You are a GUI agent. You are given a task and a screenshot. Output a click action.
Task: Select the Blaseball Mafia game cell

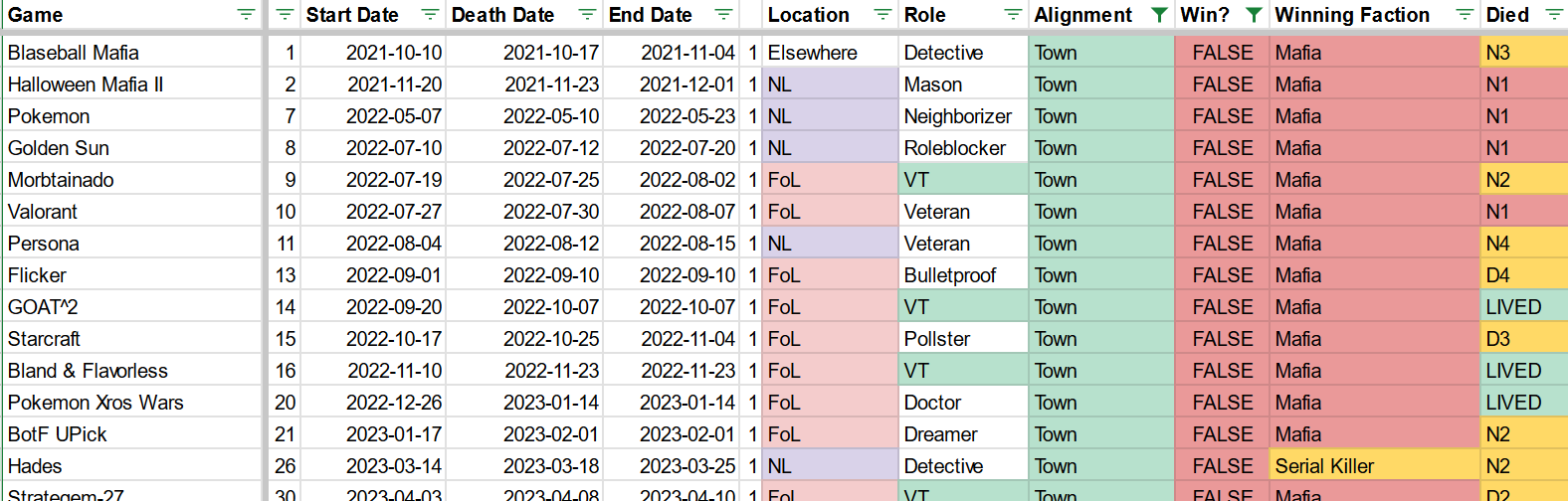click(132, 53)
